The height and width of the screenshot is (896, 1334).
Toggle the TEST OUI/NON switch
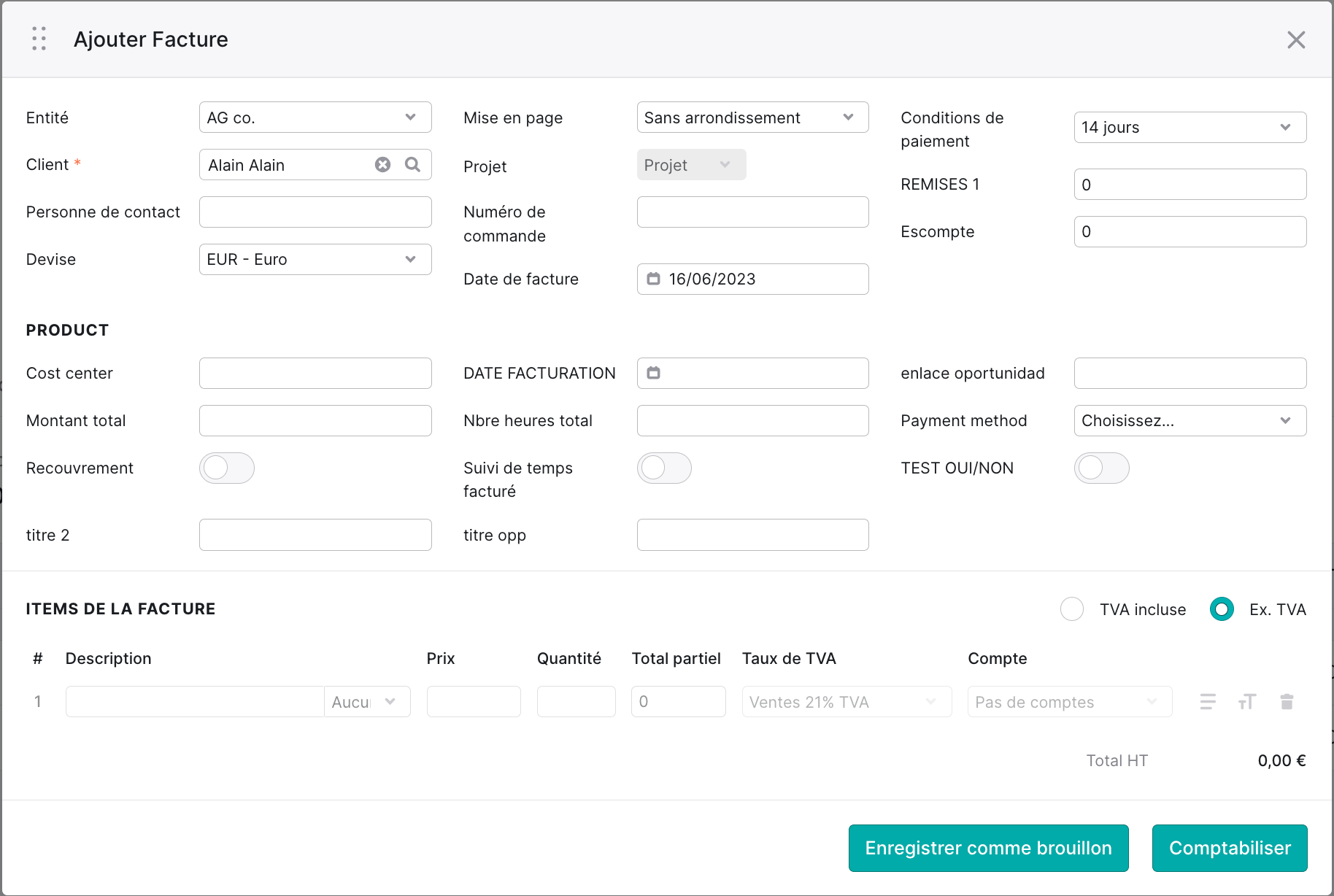click(1102, 468)
